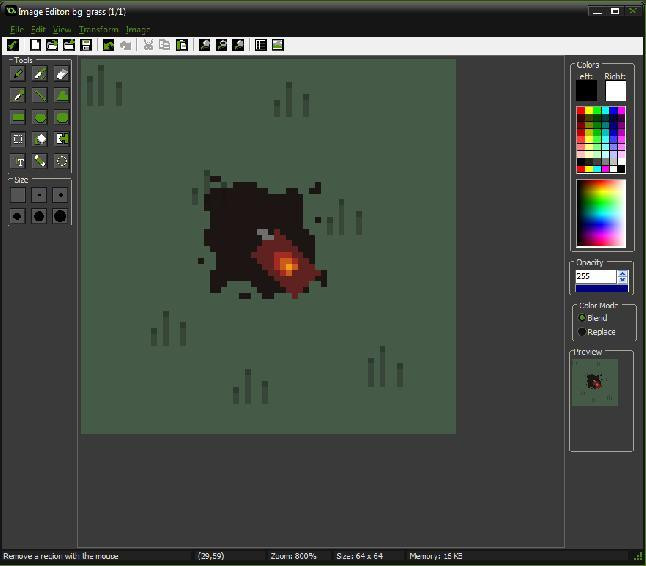Select the Change color tool
The height and width of the screenshot is (566, 646).
(61, 161)
